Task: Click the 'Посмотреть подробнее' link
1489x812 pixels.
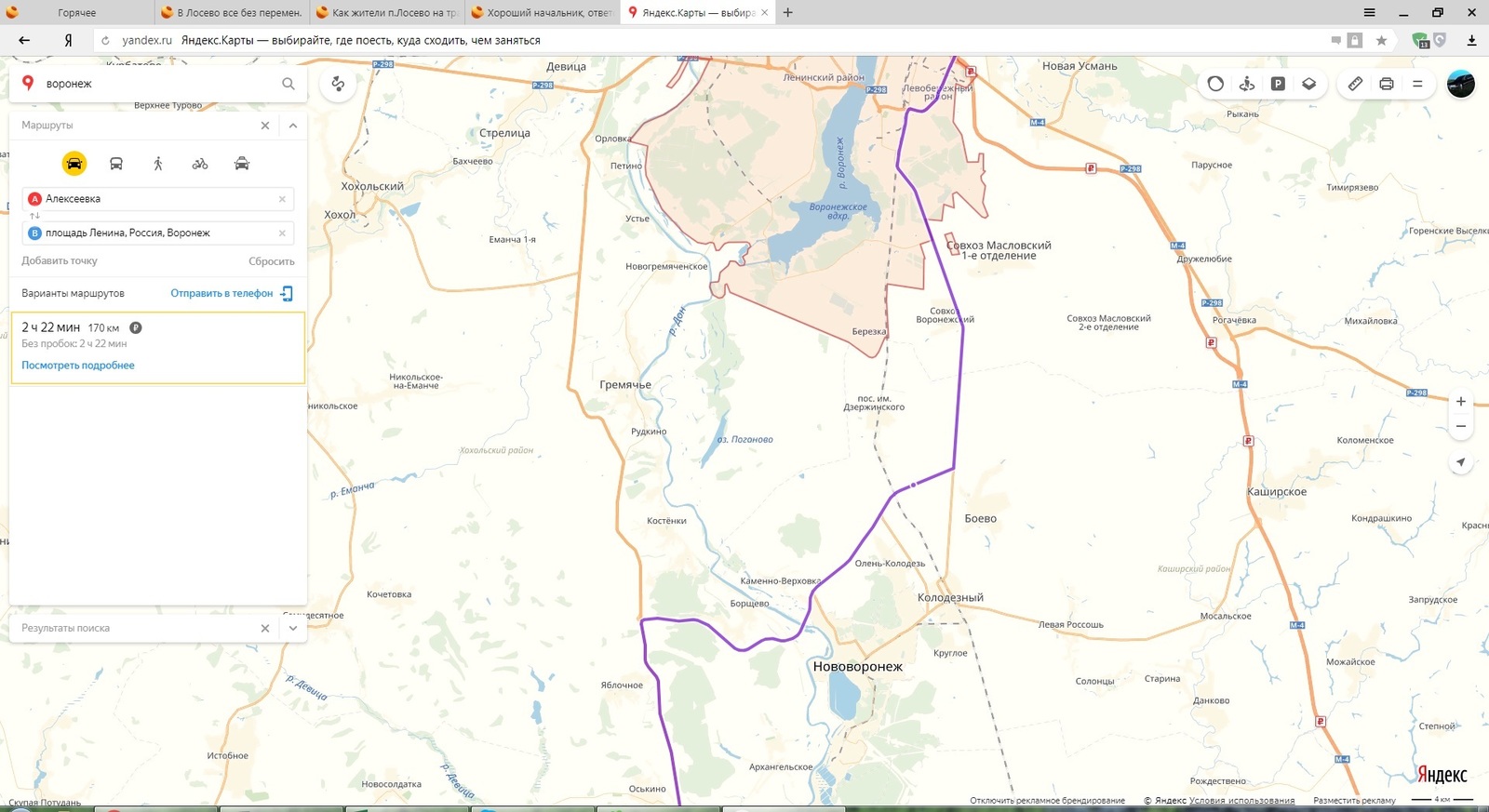Action: click(78, 366)
